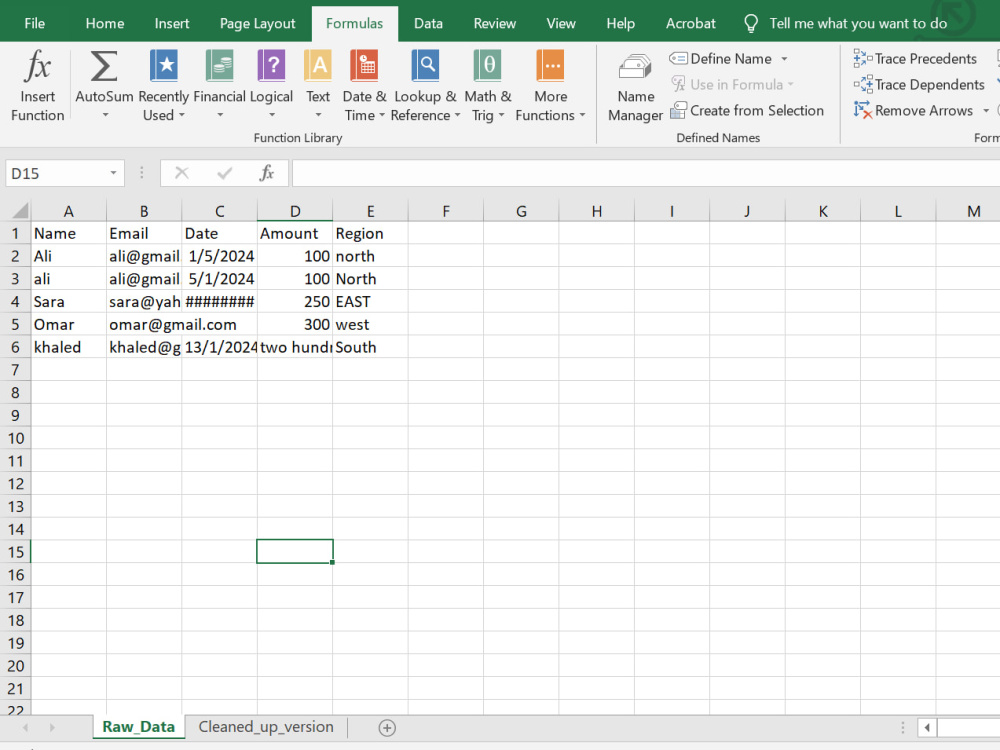The image size is (1000, 750).
Task: Switch to the Data tab
Action: click(428, 24)
